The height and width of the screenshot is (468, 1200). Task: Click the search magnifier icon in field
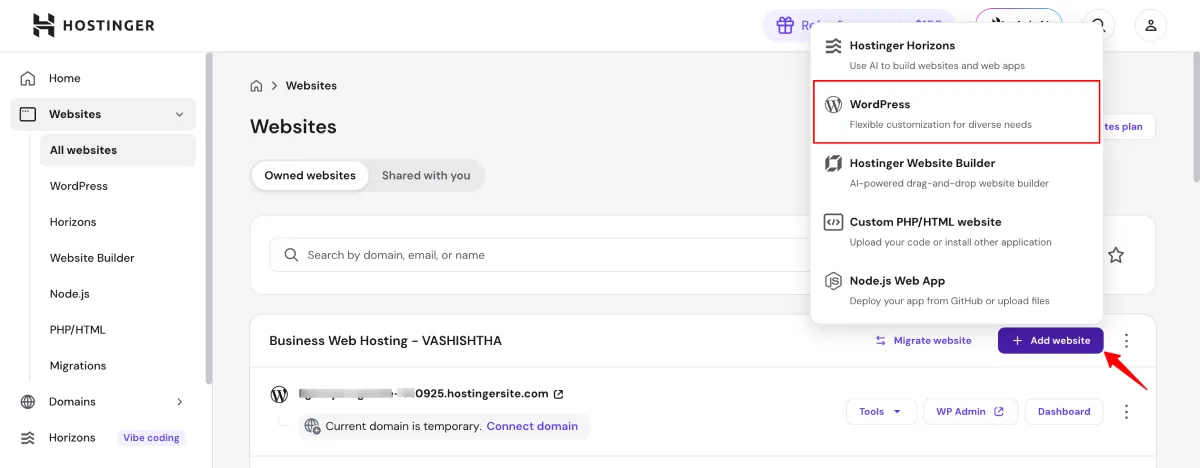pyautogui.click(x=291, y=255)
